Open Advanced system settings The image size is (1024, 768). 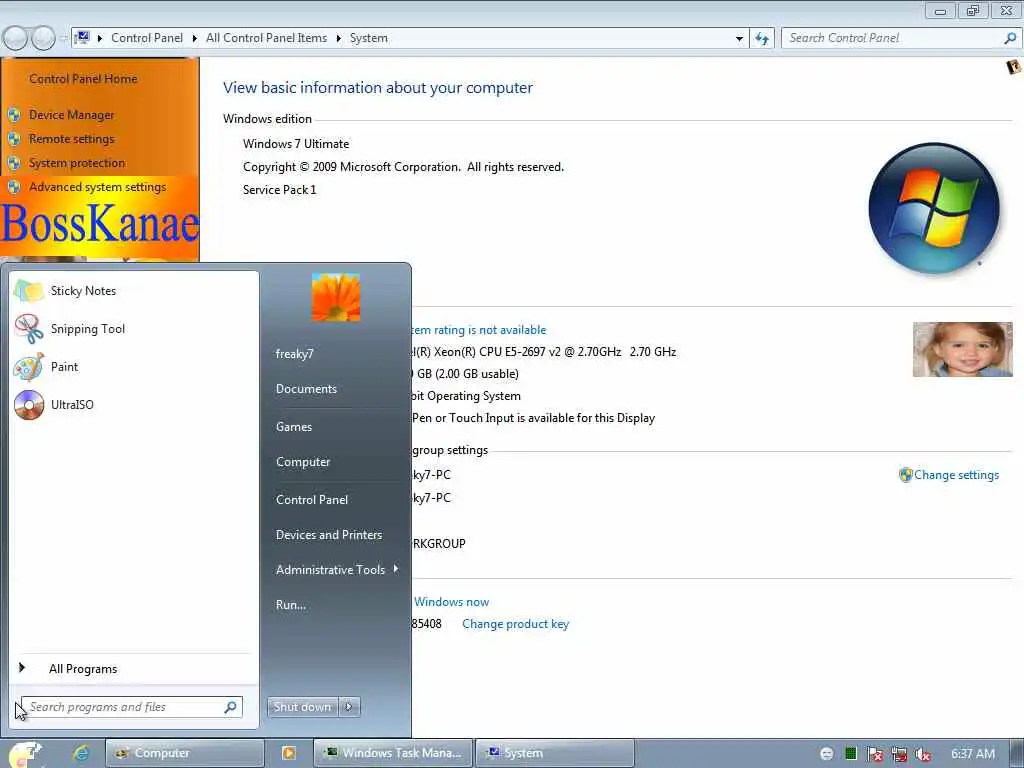point(97,187)
